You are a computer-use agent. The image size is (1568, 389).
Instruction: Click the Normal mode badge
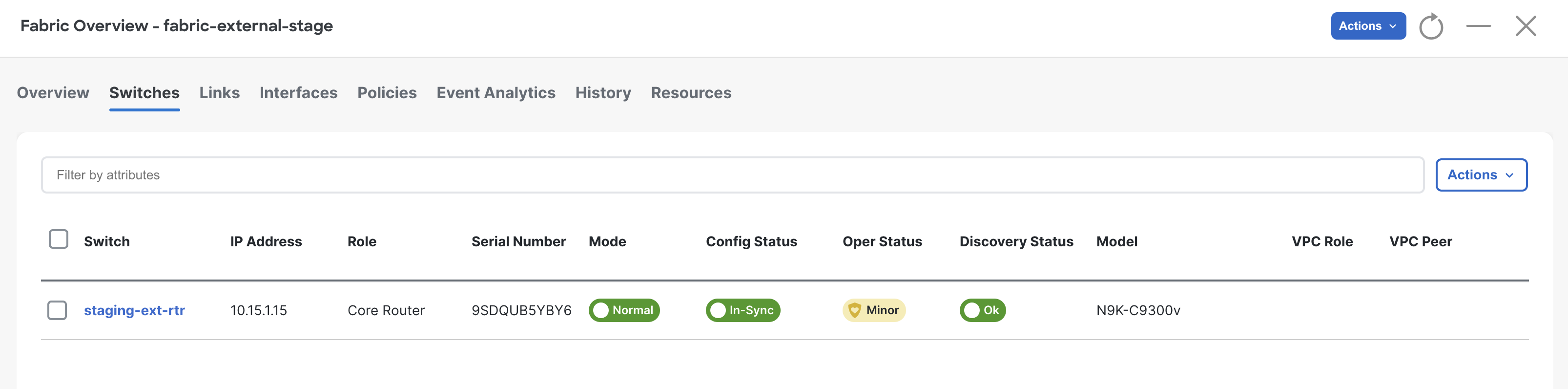coord(623,310)
